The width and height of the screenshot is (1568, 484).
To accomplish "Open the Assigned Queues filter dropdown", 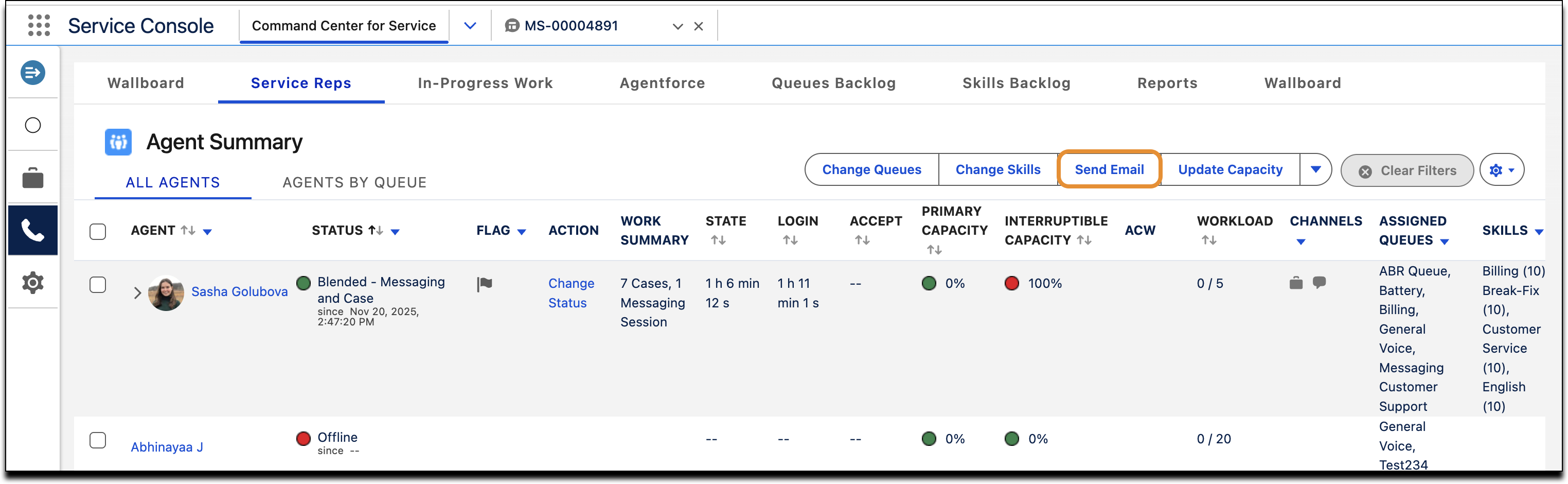I will pyautogui.click(x=1445, y=242).
